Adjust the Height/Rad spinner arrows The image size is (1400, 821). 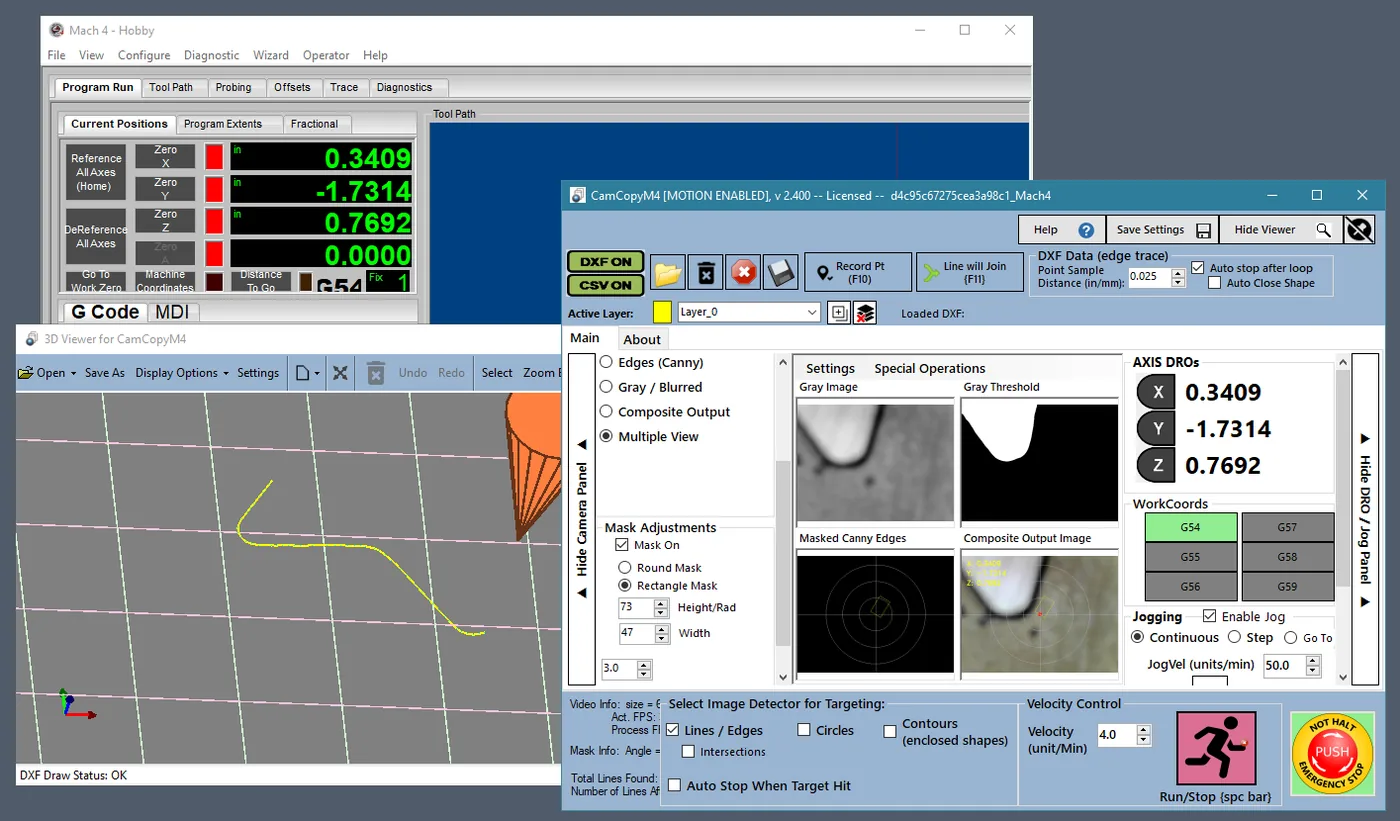tap(661, 608)
